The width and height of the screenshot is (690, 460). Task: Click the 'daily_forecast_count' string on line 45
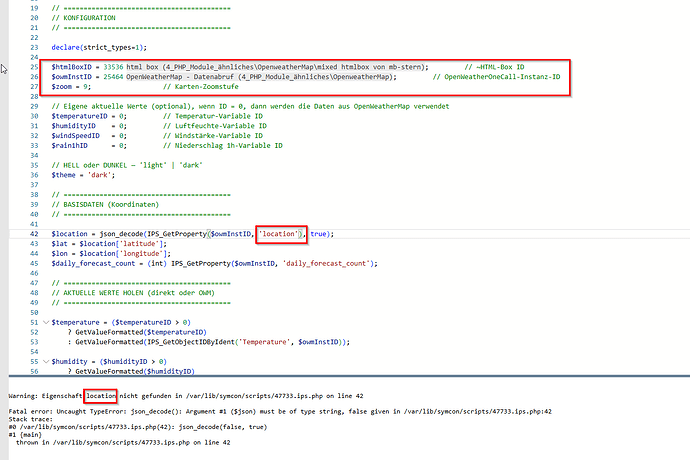click(332, 262)
